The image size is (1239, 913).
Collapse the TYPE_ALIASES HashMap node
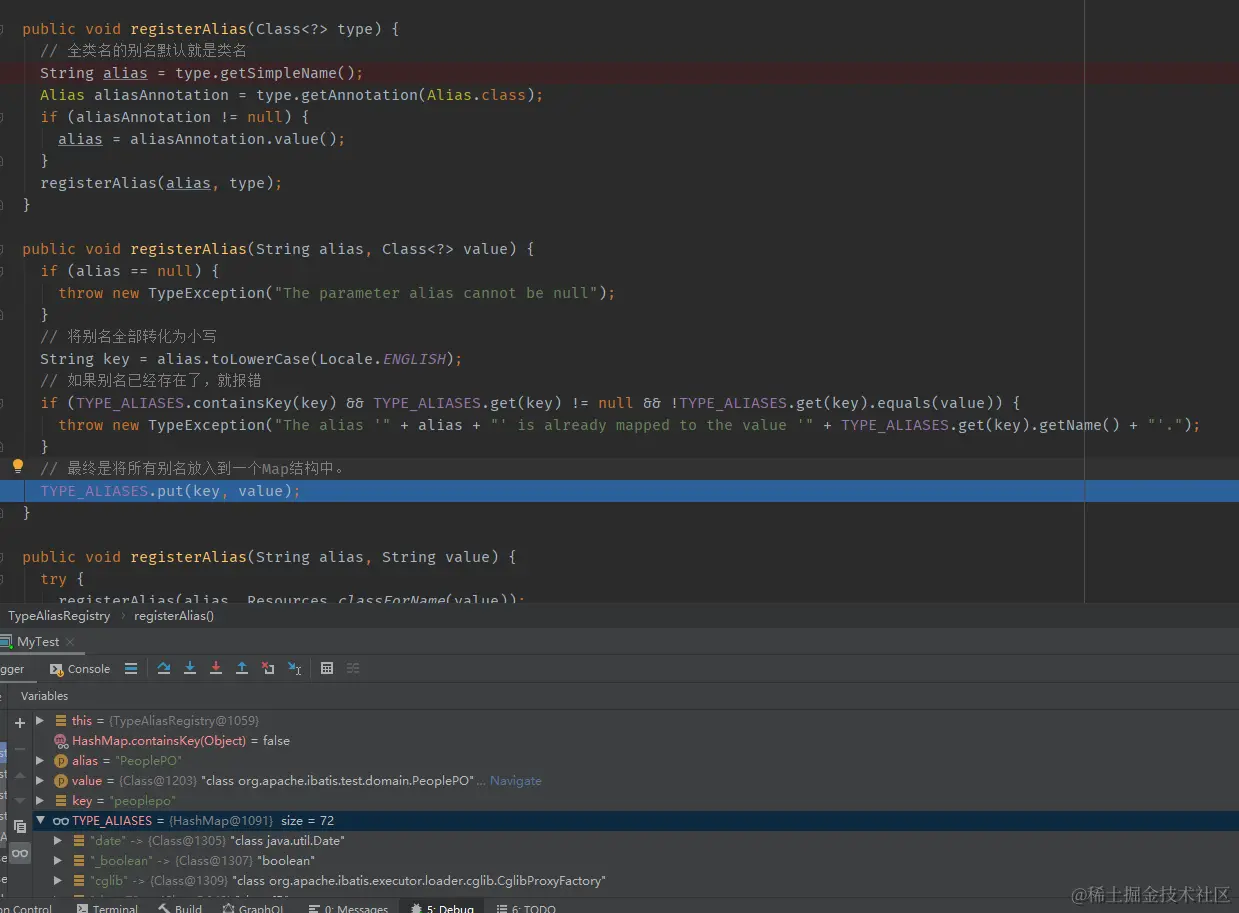click(40, 820)
